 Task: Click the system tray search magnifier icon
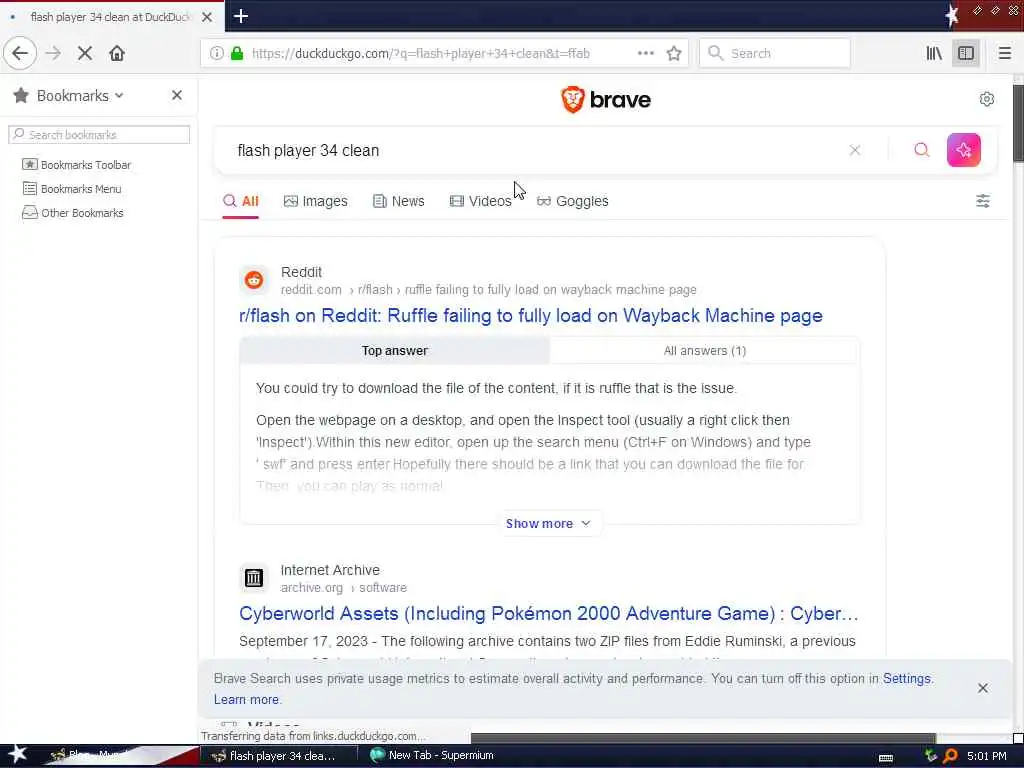coord(950,756)
